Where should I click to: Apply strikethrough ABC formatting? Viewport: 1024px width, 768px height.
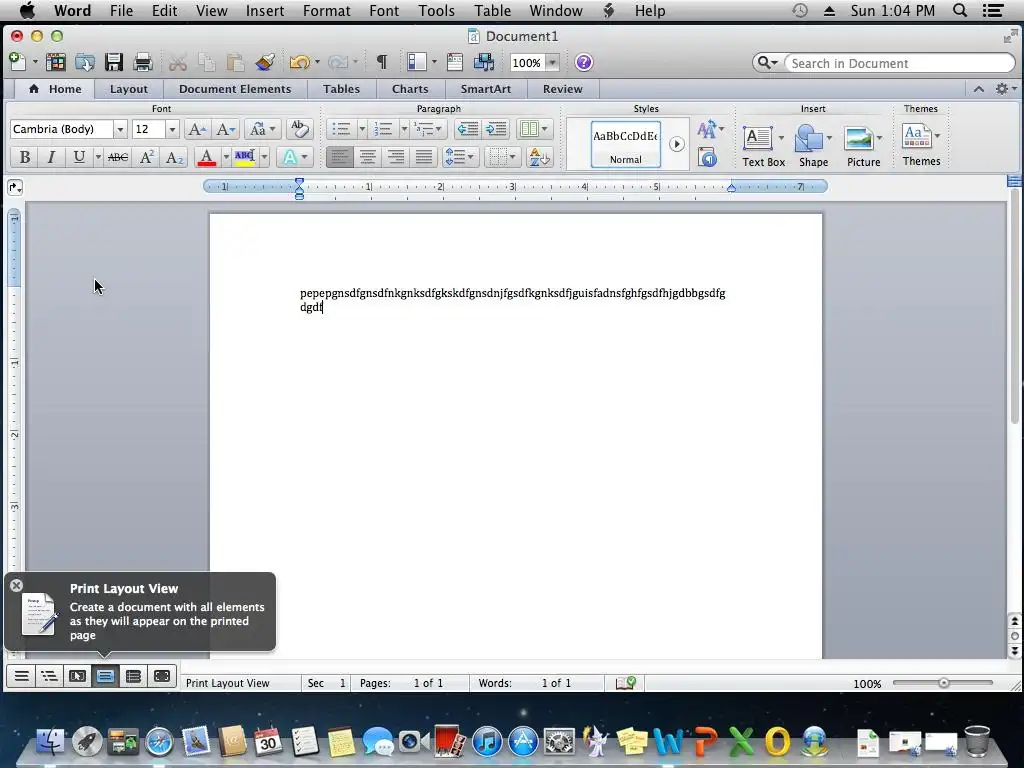(x=118, y=157)
